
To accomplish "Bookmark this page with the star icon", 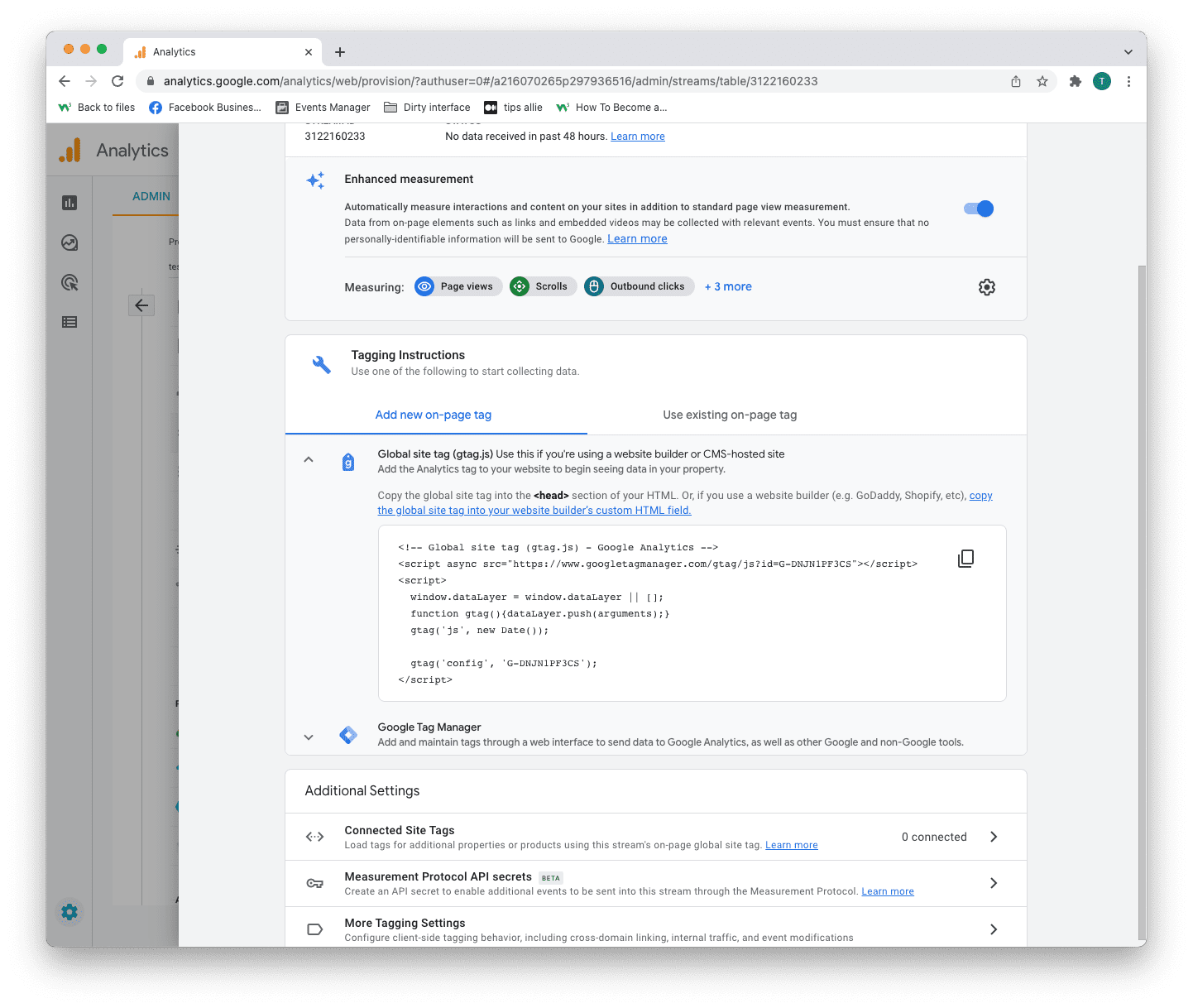I will pos(1042,81).
